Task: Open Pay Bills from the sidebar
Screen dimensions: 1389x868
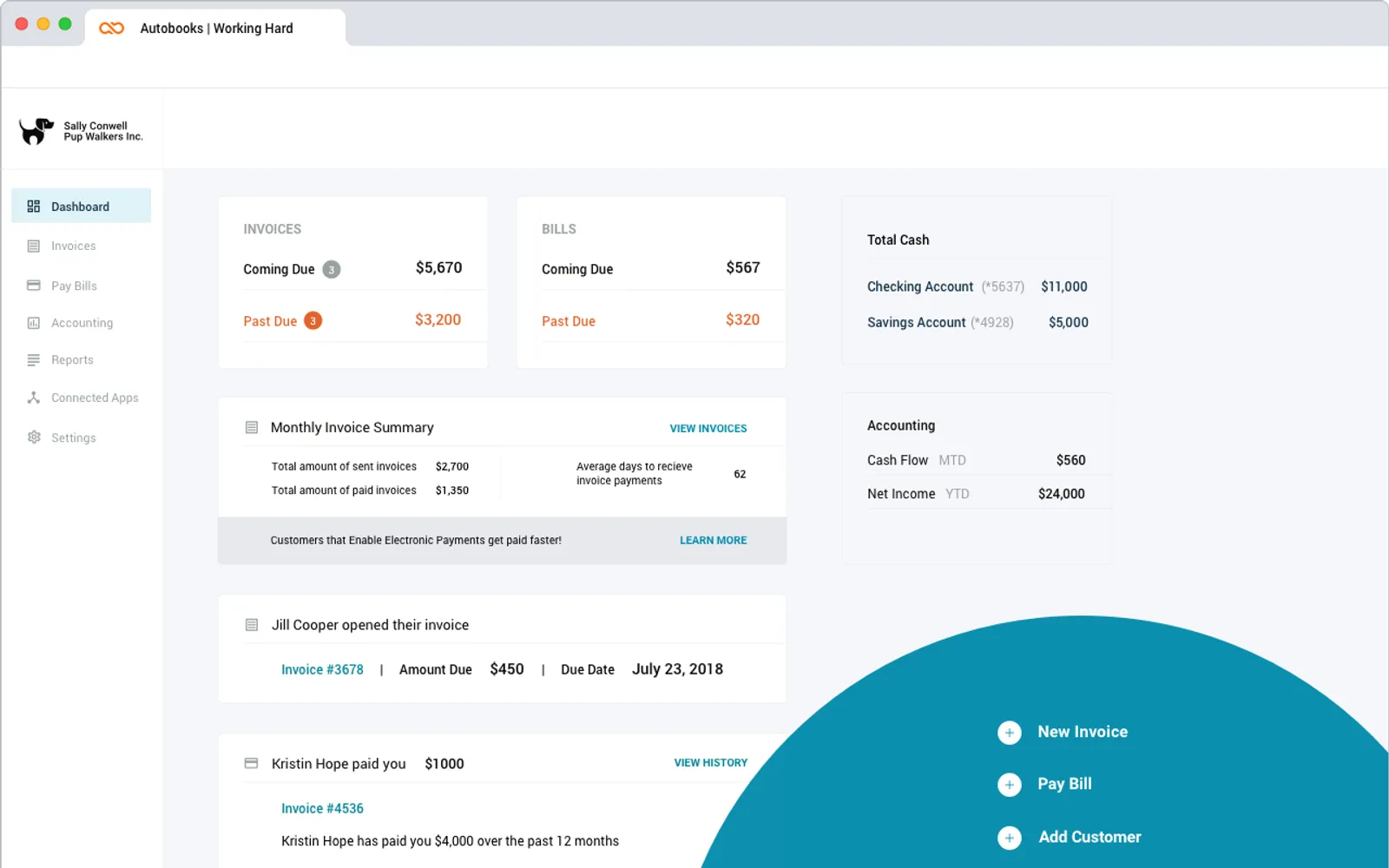Action: (74, 286)
